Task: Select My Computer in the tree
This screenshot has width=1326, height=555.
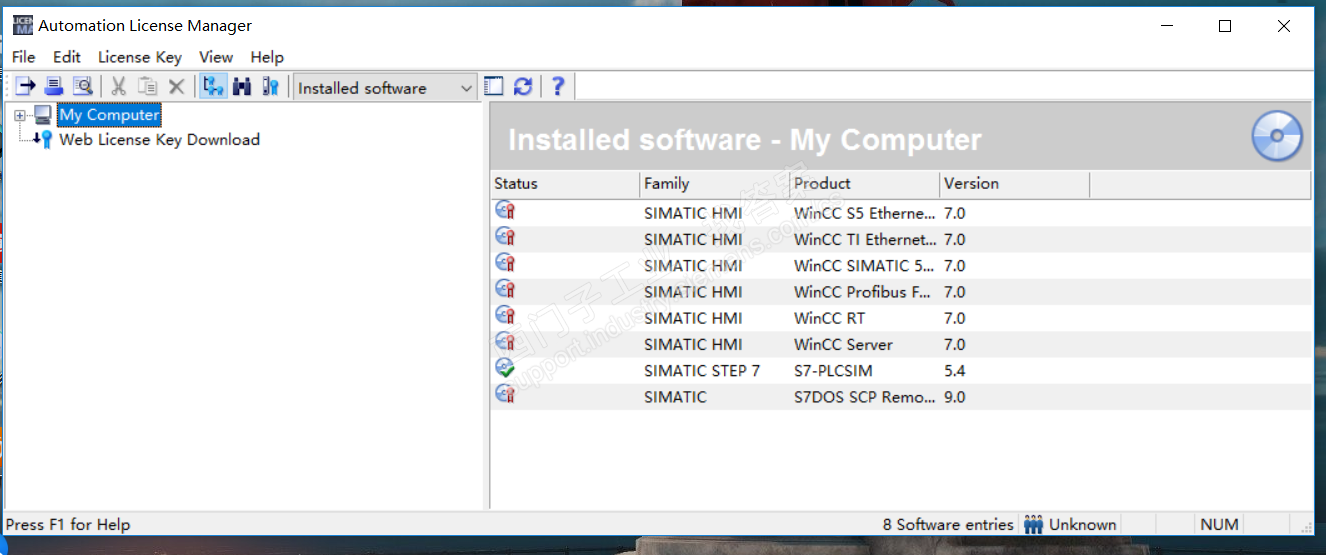Action: (x=109, y=115)
